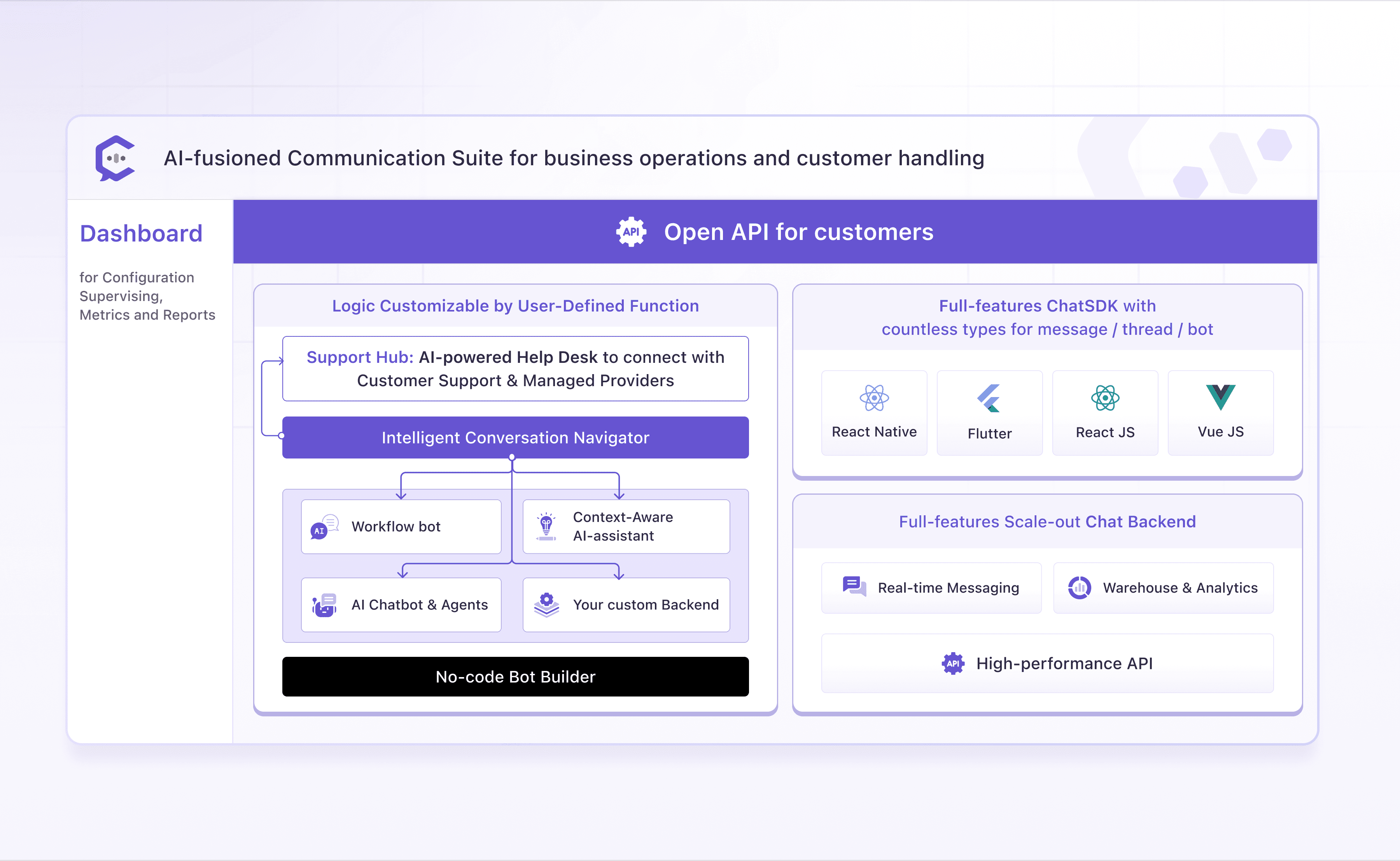Click the API gear icon in banner

click(631, 232)
